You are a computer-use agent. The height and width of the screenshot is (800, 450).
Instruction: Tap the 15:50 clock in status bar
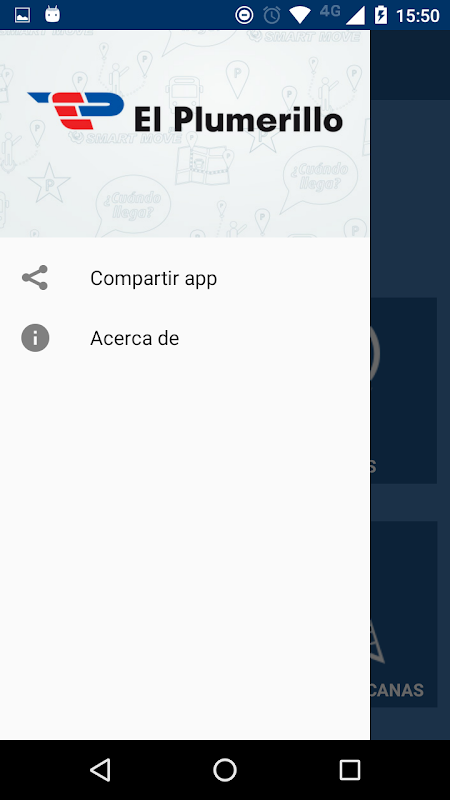418,16
